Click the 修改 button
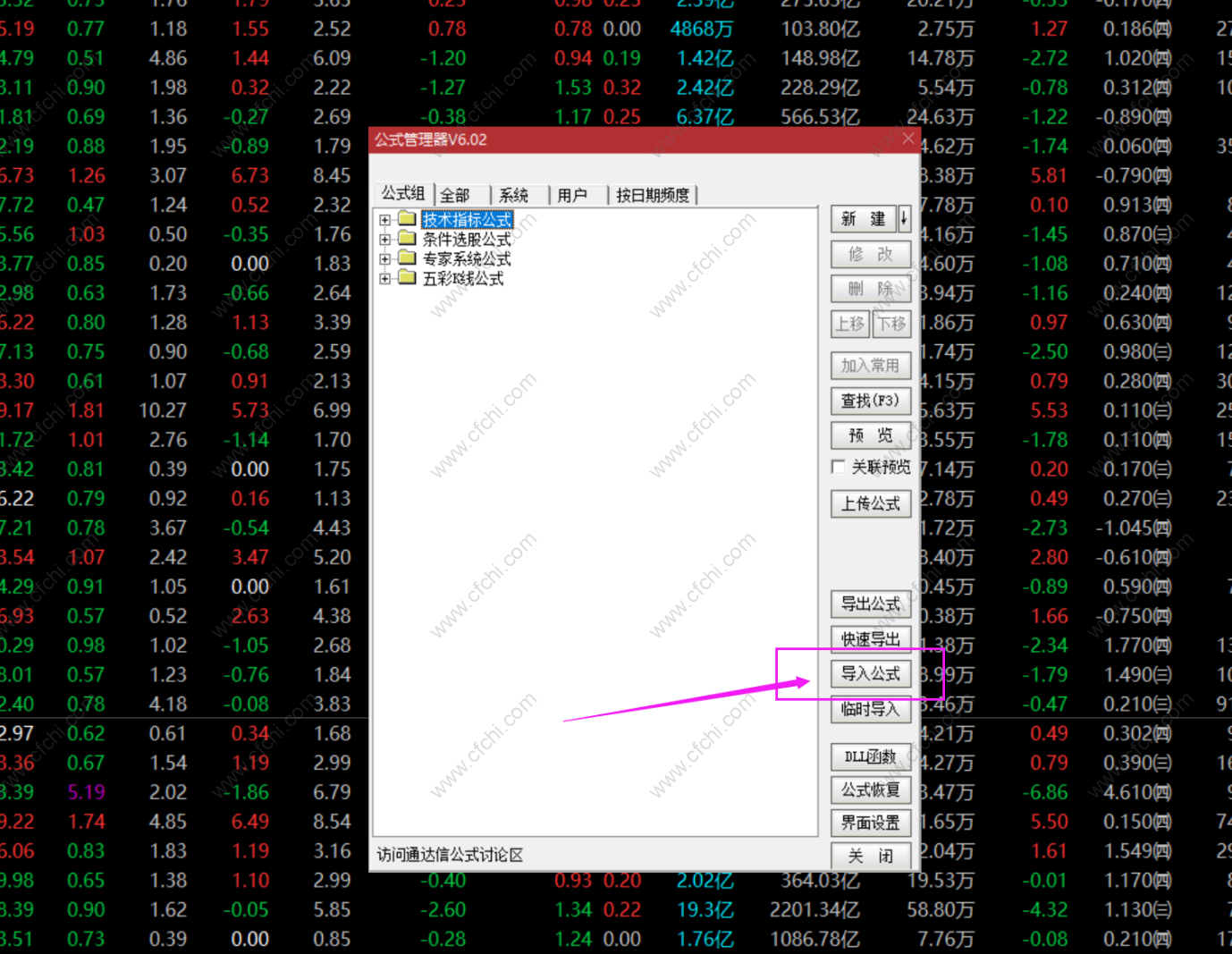 871,255
